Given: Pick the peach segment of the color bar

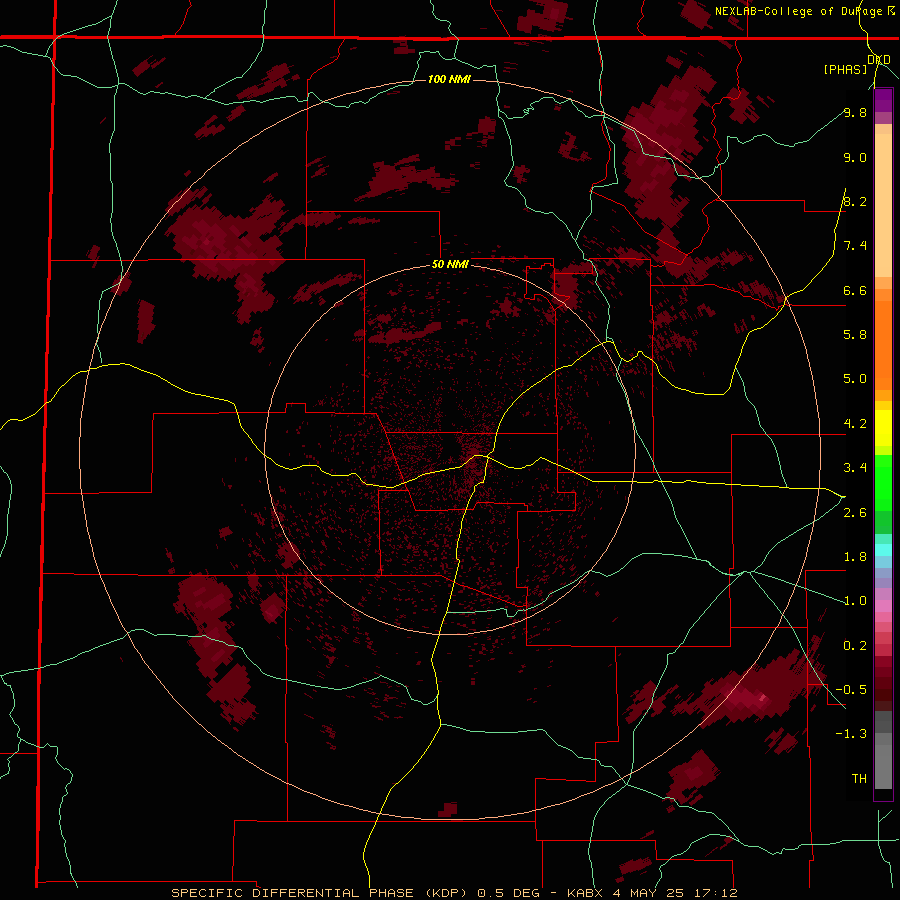Looking at the screenshot, I should (x=883, y=201).
